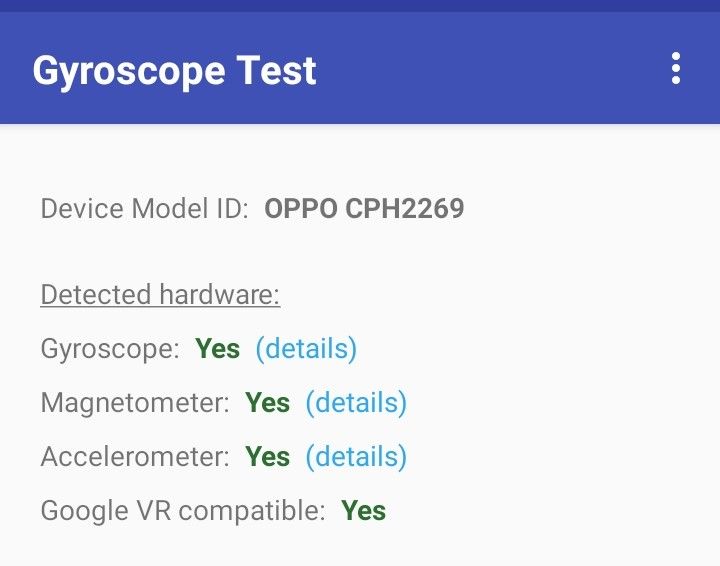Click the Accelerometer 'Yes' status
The height and width of the screenshot is (566, 720).
tap(268, 456)
